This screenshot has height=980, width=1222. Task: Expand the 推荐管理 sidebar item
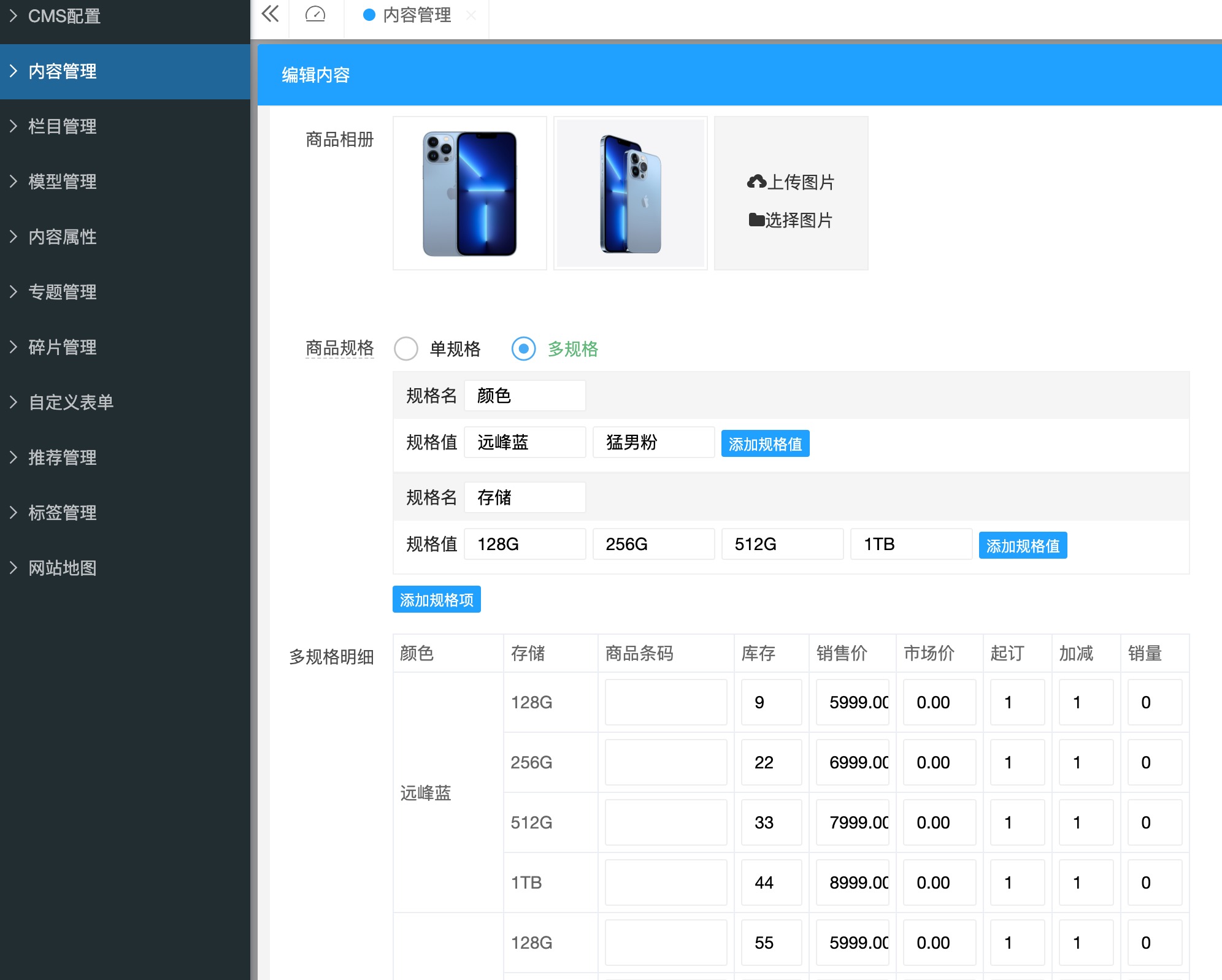pyautogui.click(x=125, y=457)
